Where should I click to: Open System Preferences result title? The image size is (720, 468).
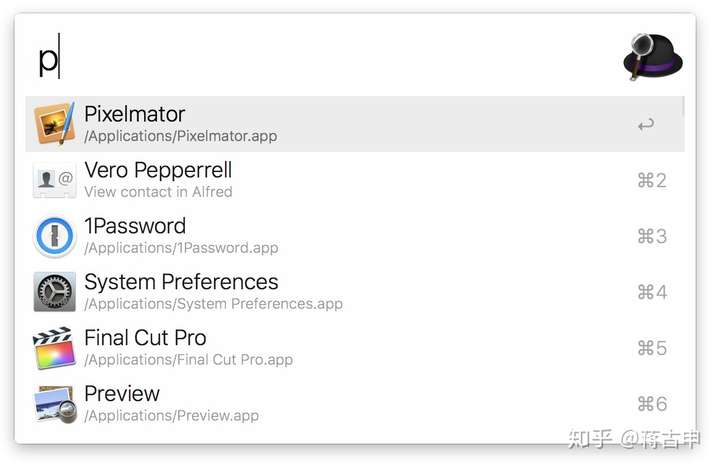click(181, 282)
